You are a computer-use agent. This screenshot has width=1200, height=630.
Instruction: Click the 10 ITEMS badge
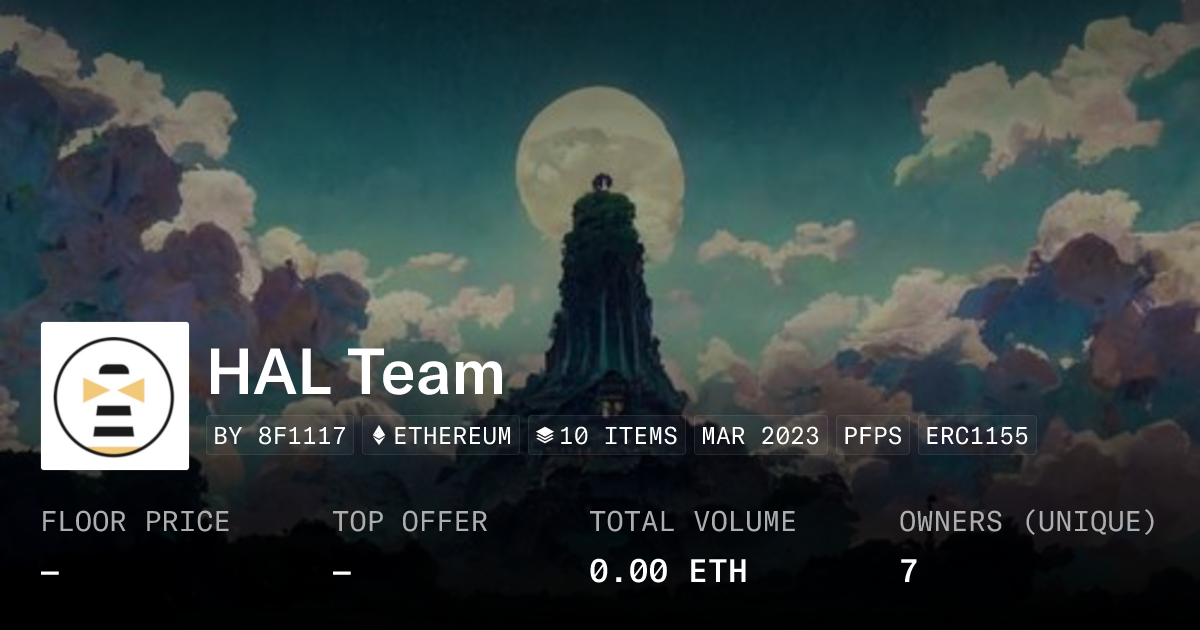[x=607, y=436]
